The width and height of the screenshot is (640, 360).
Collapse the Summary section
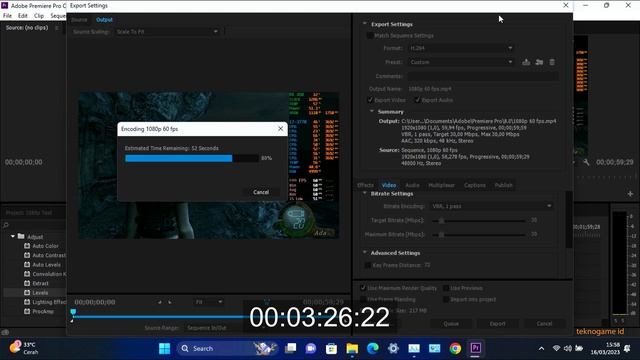(371, 111)
